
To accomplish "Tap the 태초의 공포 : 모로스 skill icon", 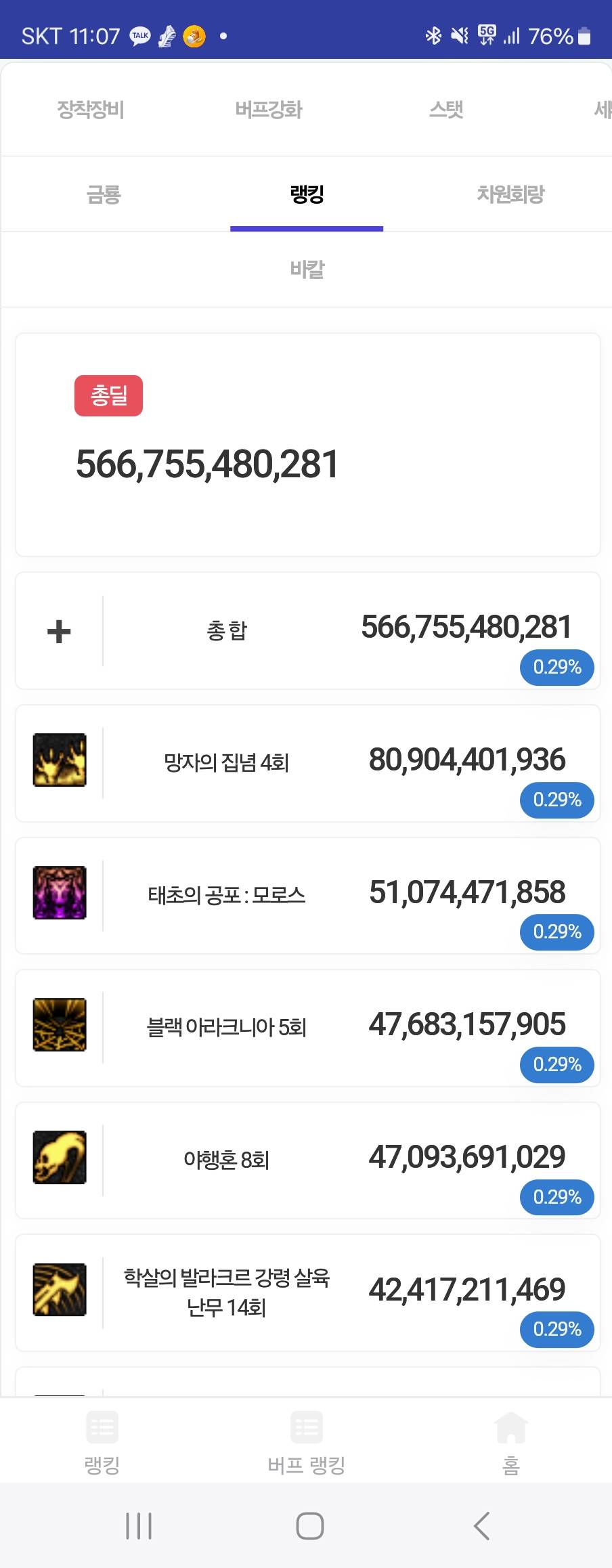I will coord(60,892).
